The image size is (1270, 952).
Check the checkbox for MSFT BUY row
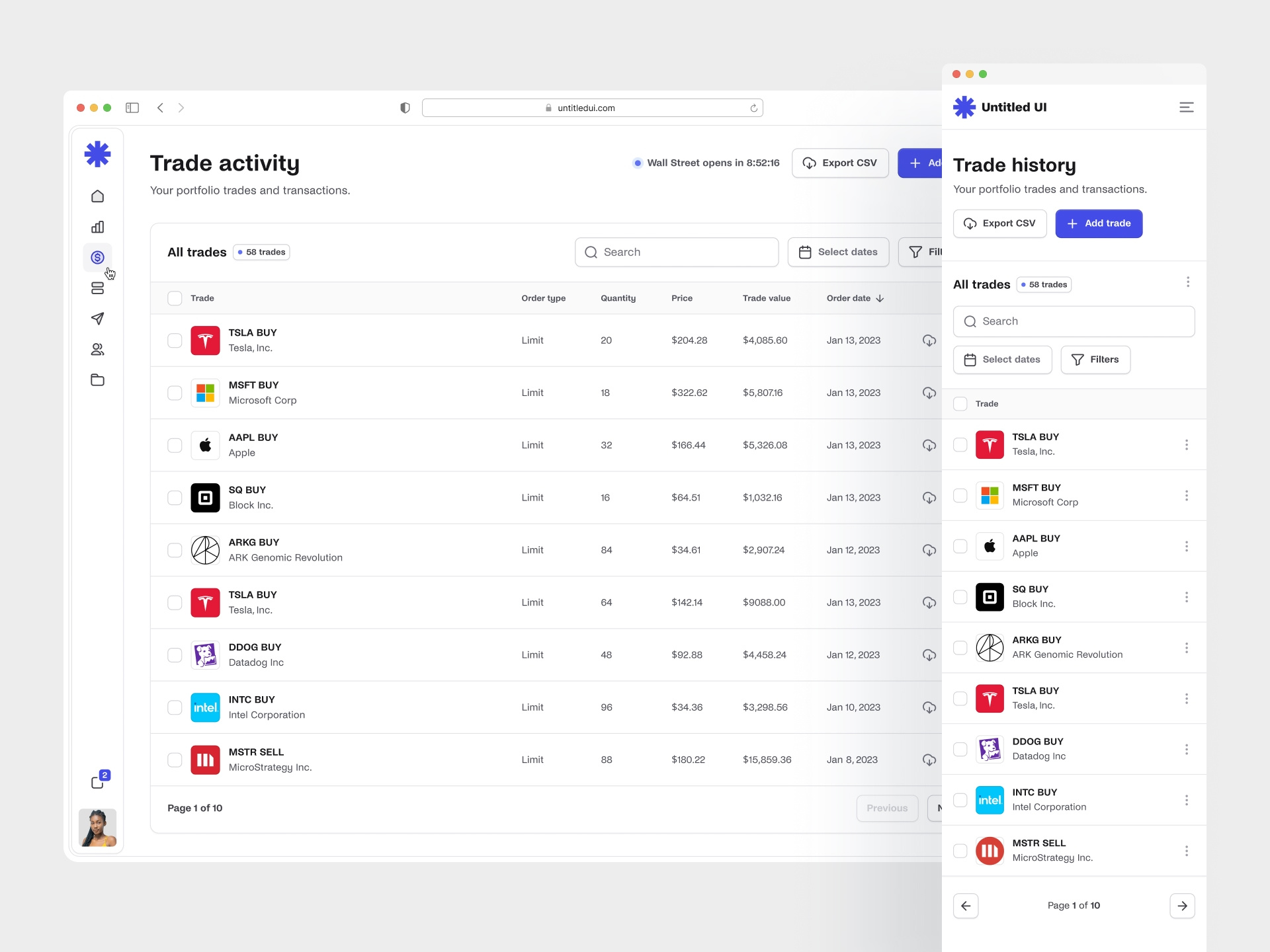175,393
